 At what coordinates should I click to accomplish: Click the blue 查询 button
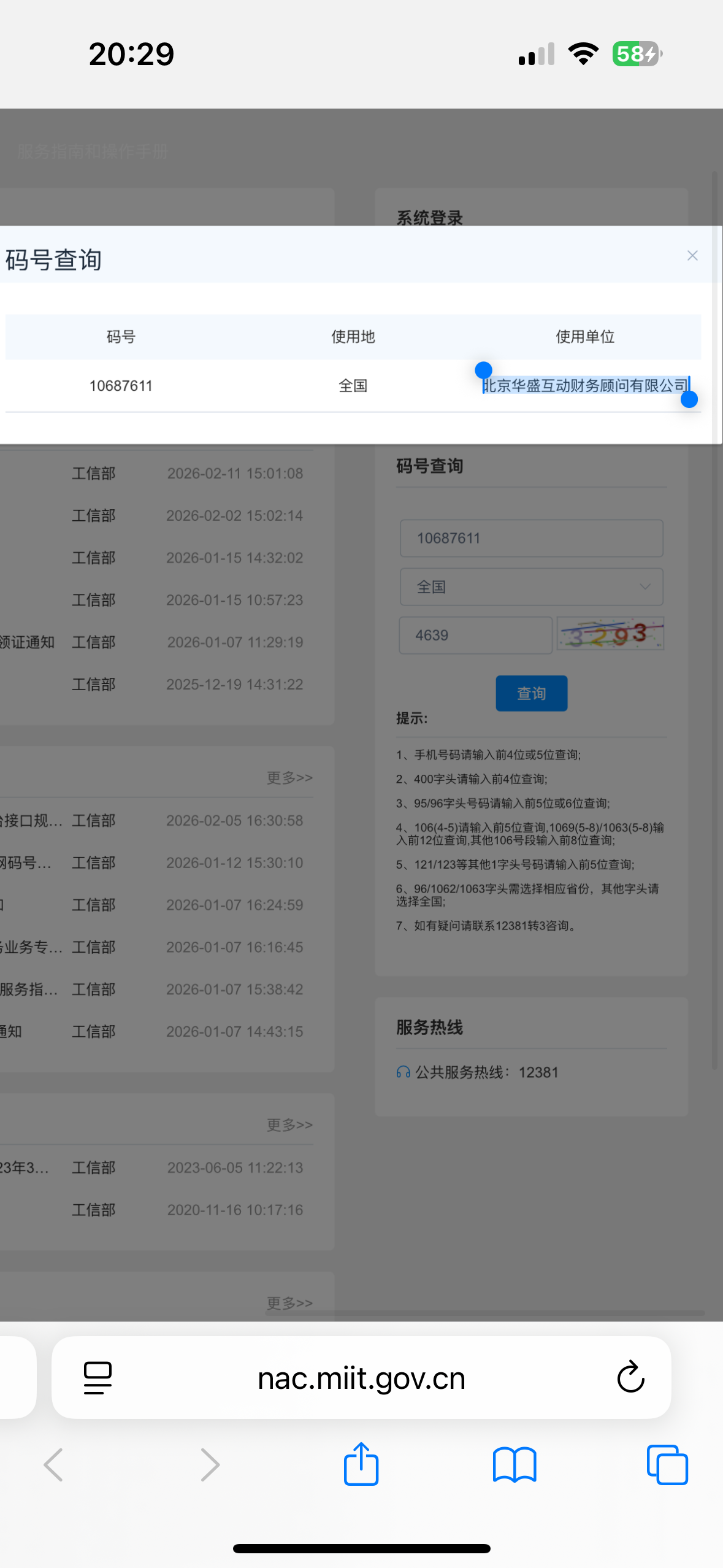point(531,693)
